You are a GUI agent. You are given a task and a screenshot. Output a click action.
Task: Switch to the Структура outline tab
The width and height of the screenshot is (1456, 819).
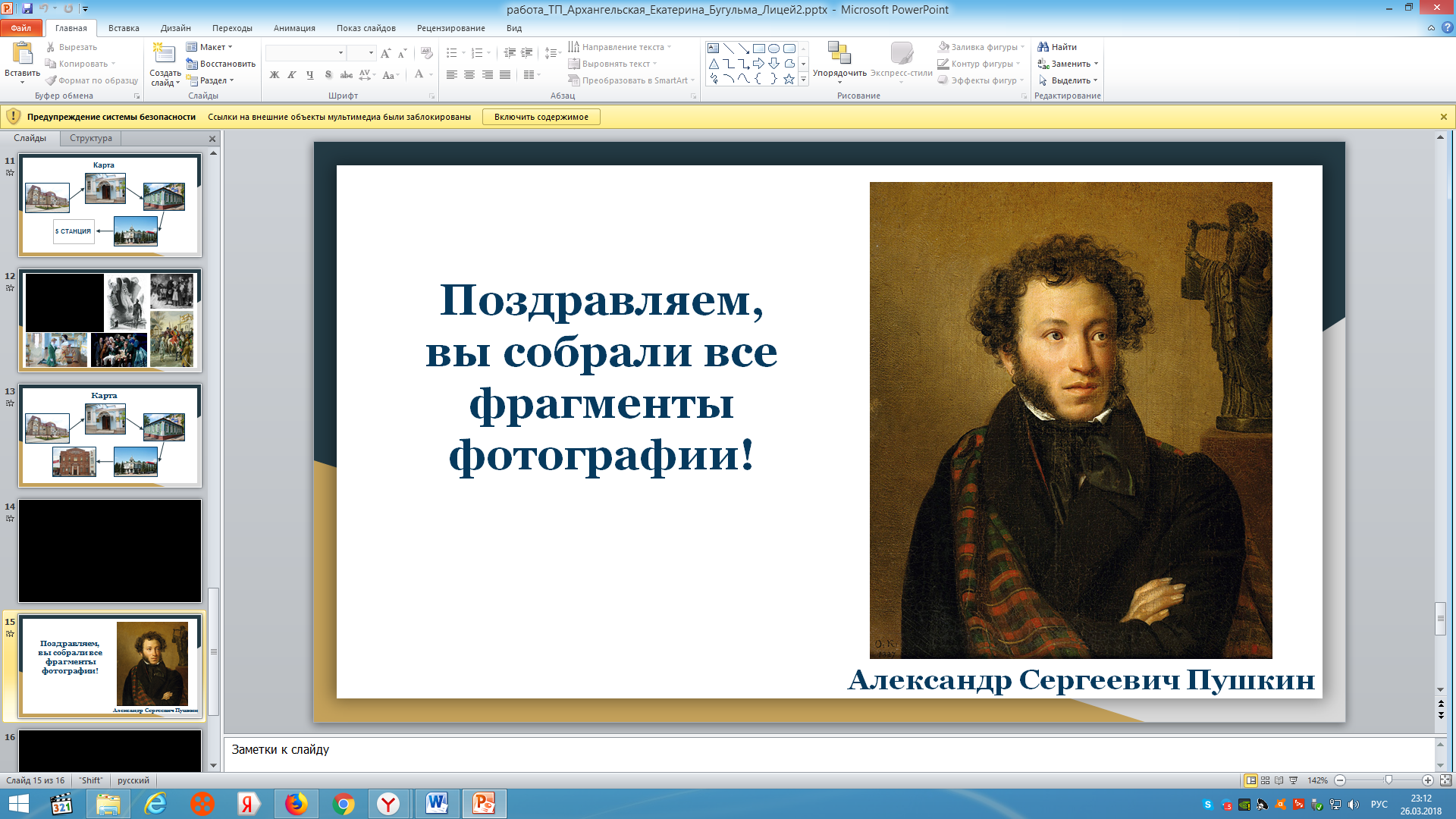coord(90,138)
